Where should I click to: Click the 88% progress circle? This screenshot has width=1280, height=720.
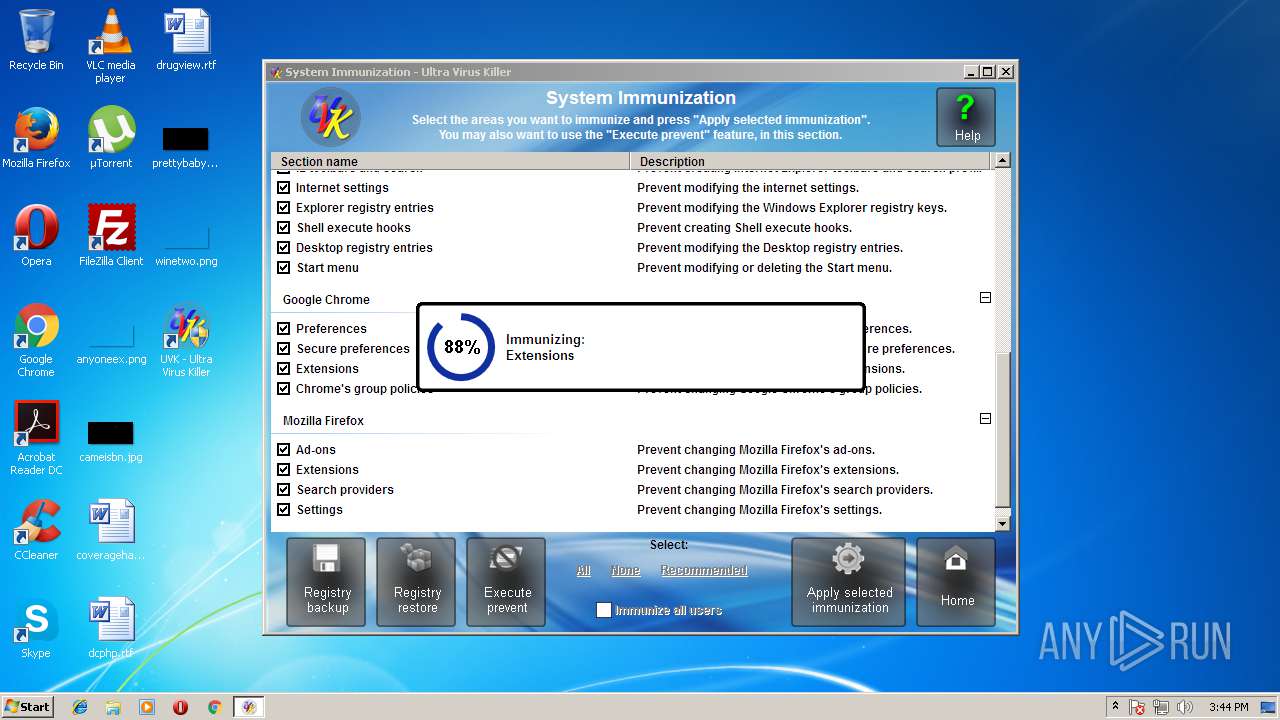click(461, 347)
